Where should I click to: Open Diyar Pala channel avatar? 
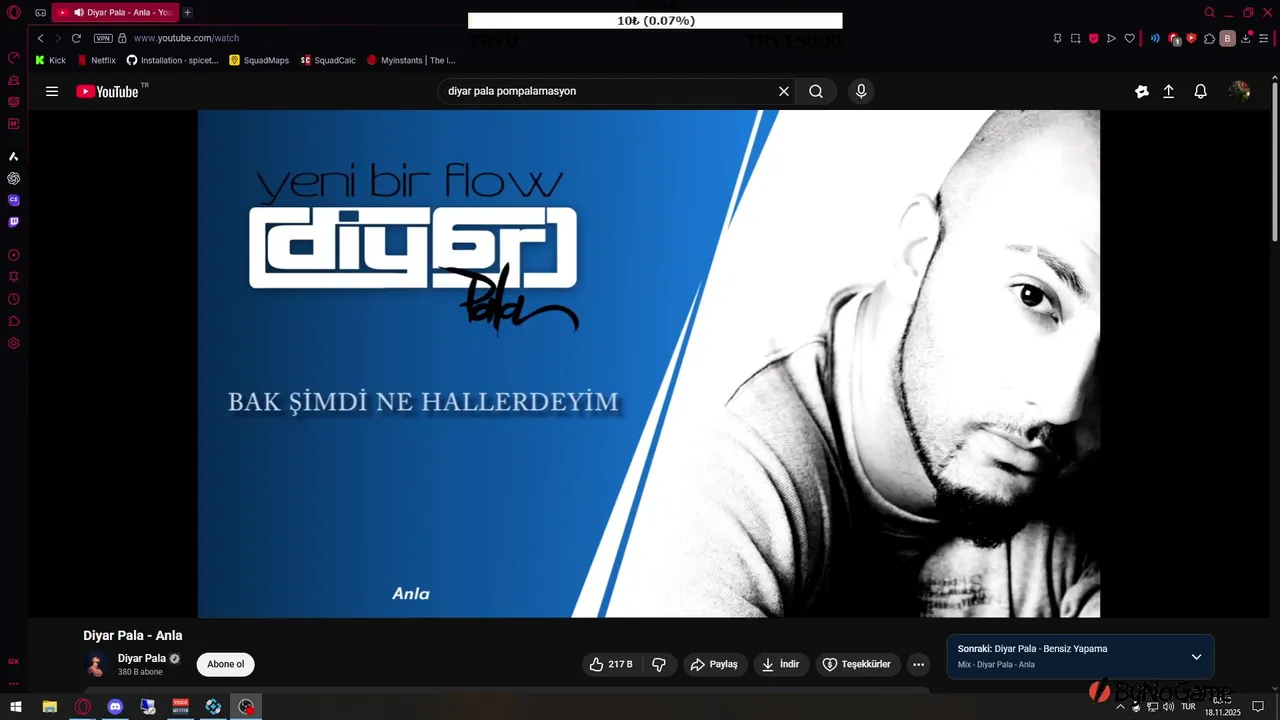click(x=96, y=664)
